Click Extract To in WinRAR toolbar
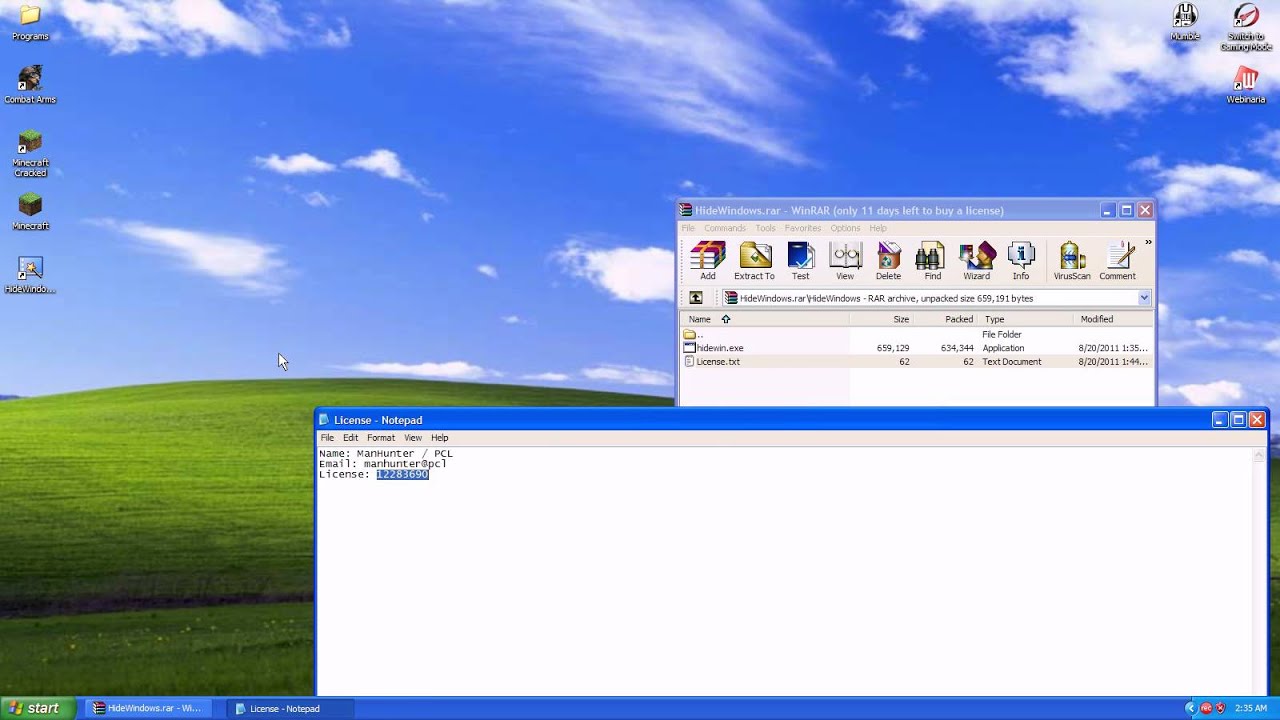 754,261
